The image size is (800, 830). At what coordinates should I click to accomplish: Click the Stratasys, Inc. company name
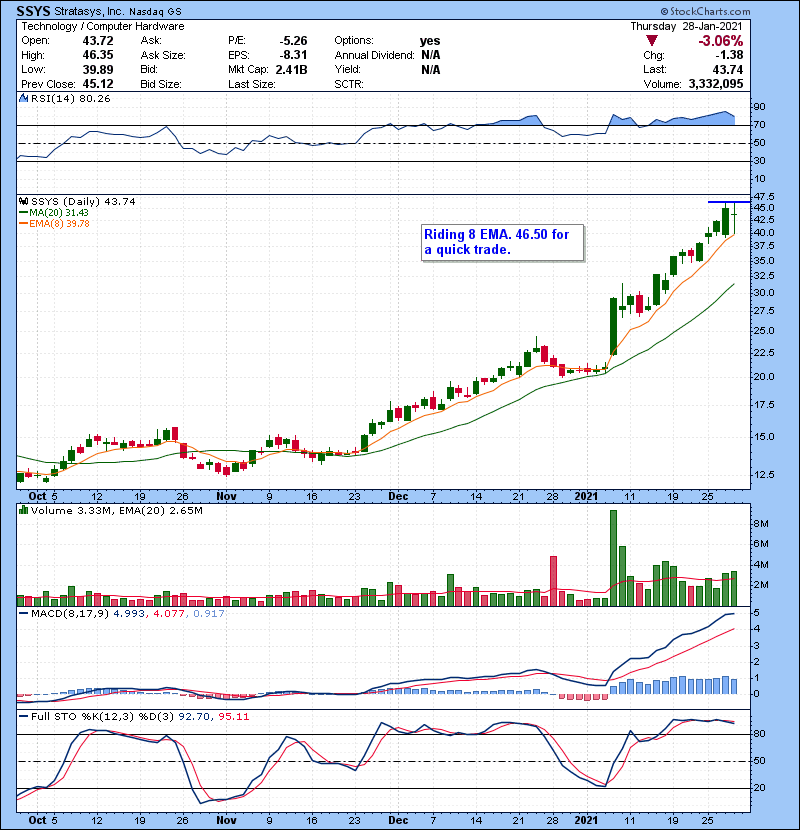(89, 11)
